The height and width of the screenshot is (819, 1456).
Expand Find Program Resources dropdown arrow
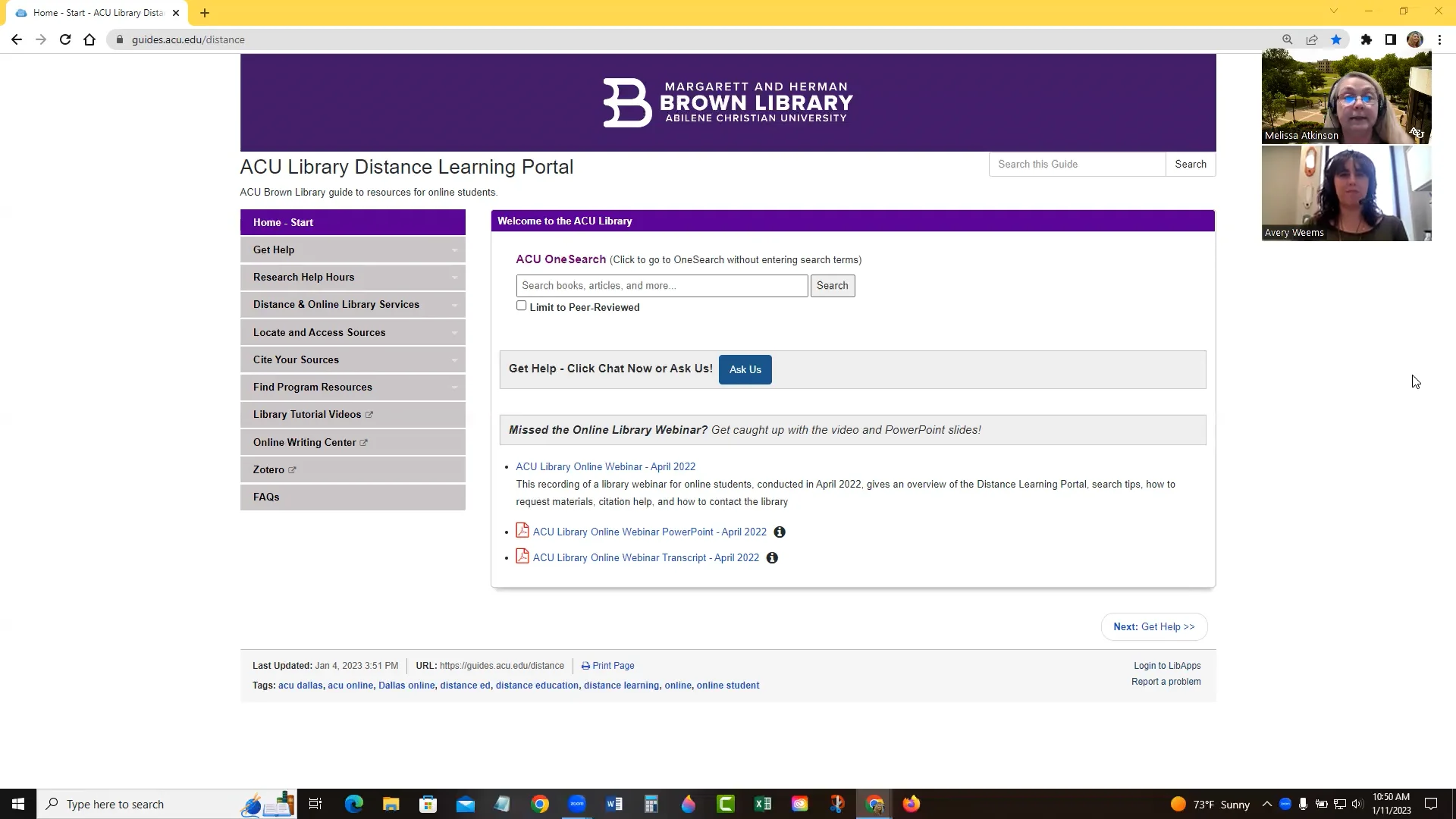454,388
